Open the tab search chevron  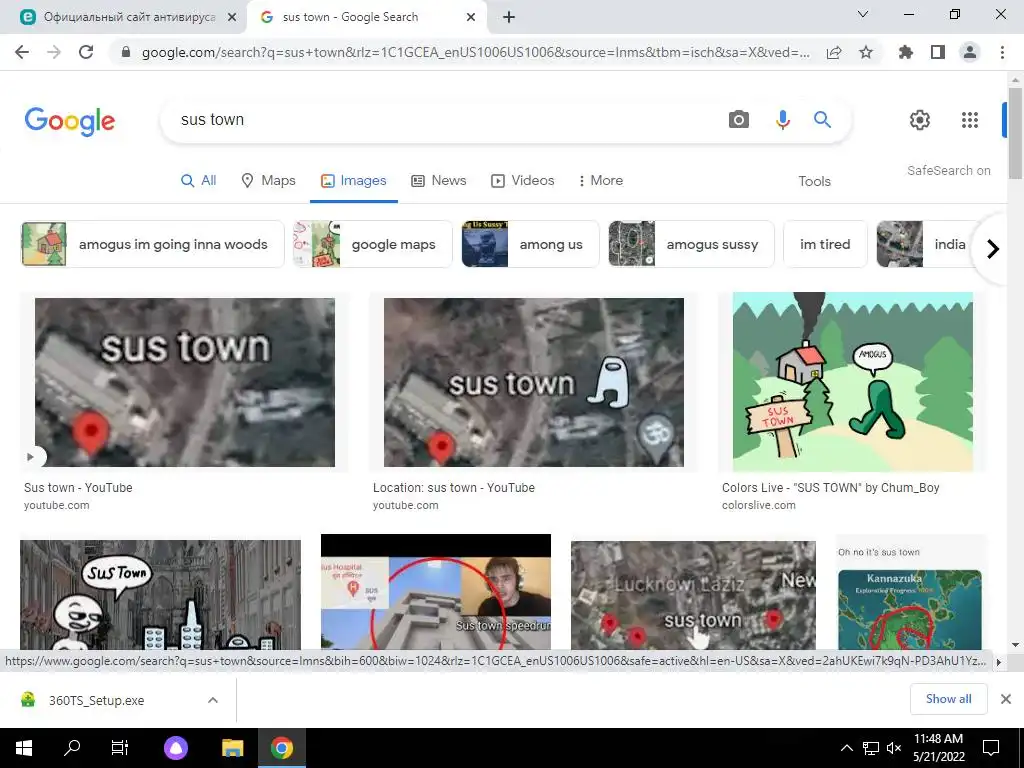[863, 14]
